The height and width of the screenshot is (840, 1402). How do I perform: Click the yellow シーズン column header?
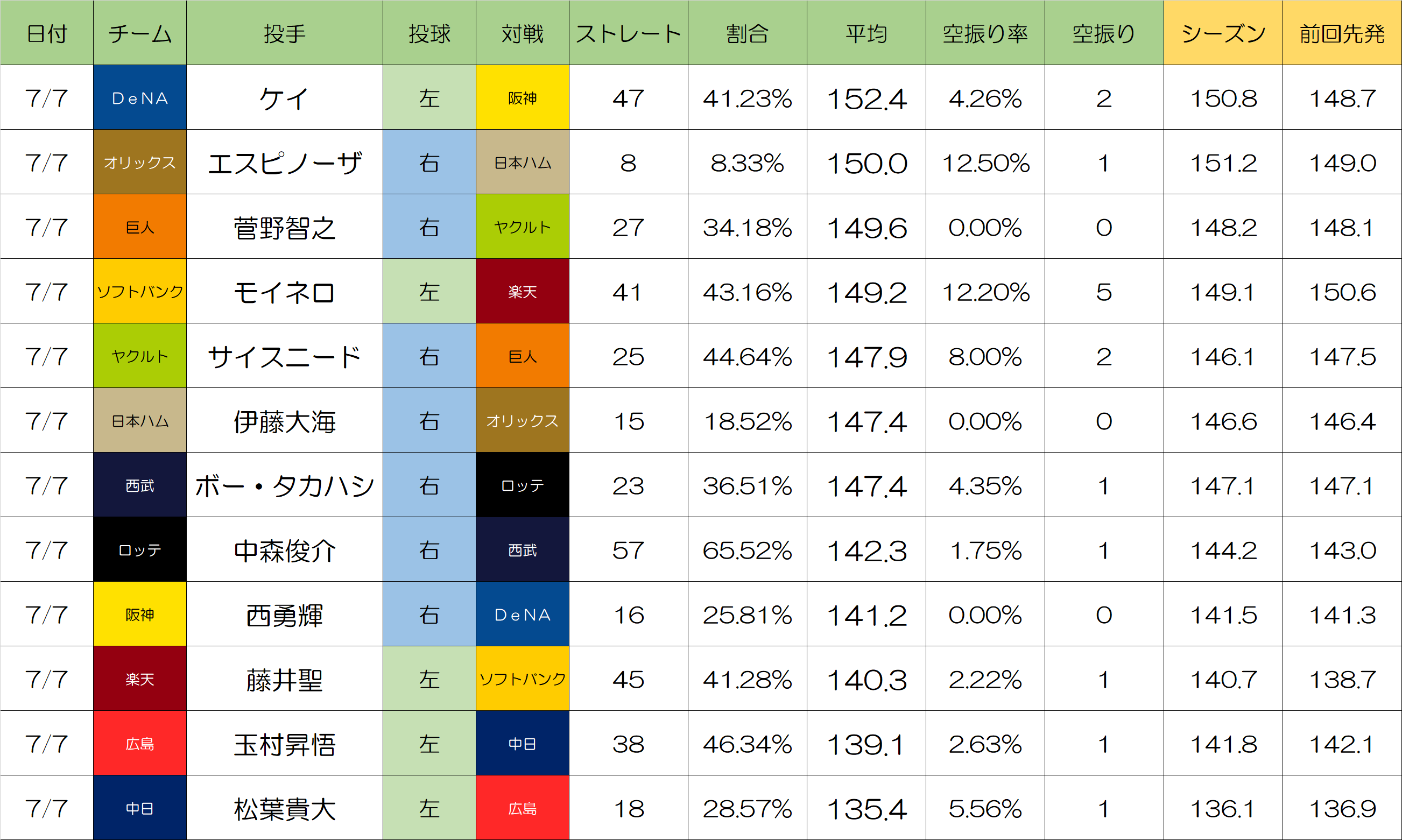pyautogui.click(x=1223, y=33)
